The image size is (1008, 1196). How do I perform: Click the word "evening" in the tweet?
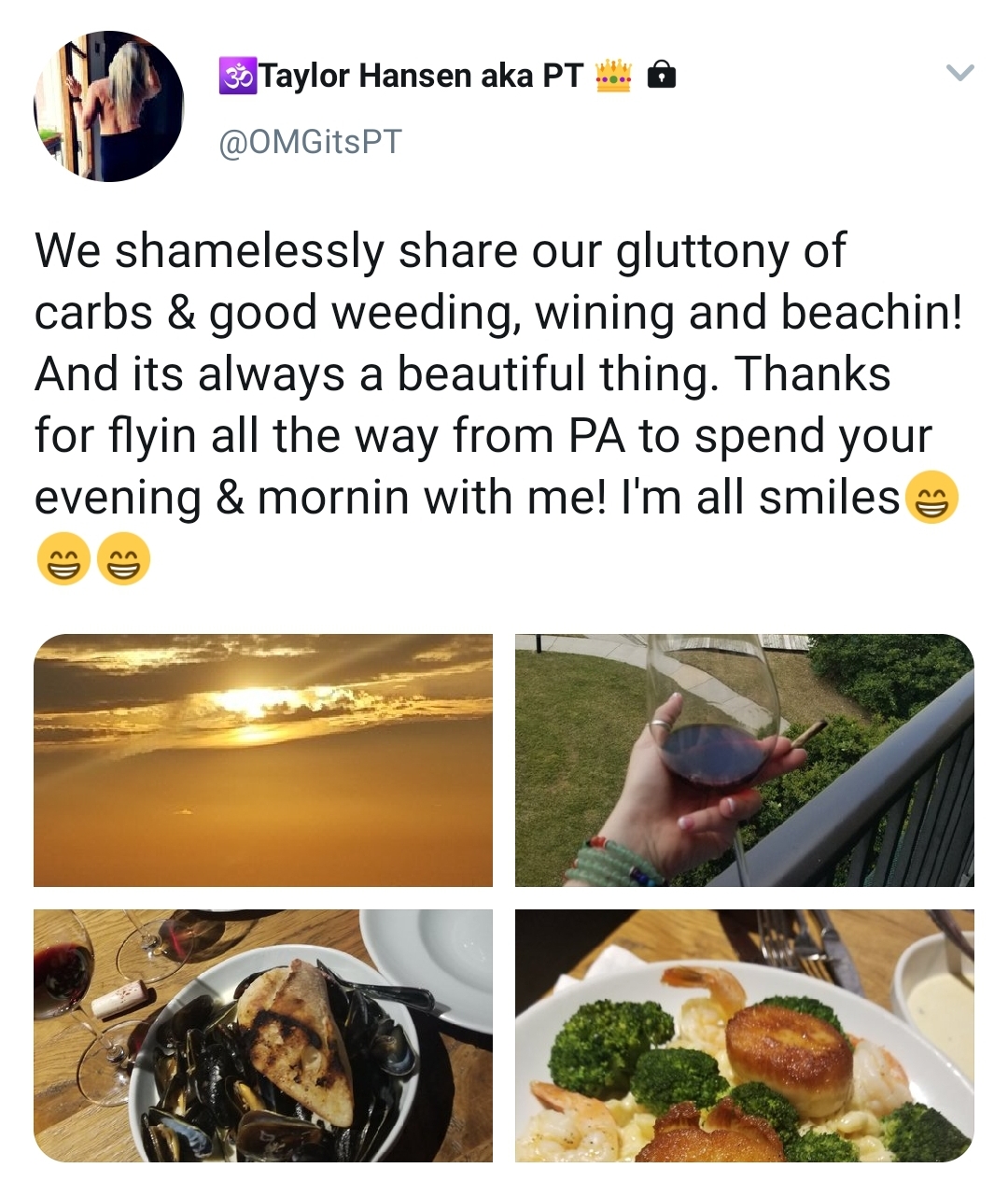pos(118,498)
